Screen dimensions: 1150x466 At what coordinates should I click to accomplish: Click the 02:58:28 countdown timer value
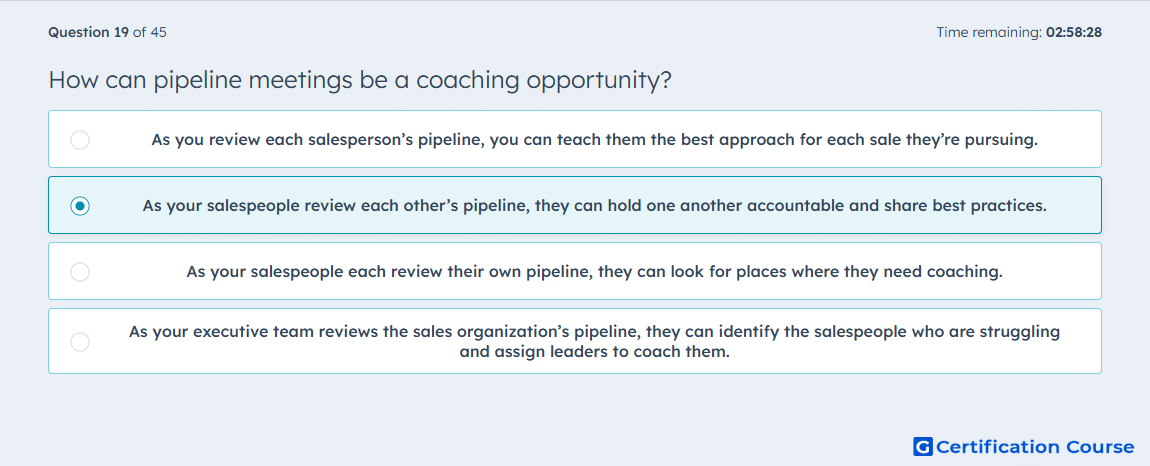coord(1074,32)
